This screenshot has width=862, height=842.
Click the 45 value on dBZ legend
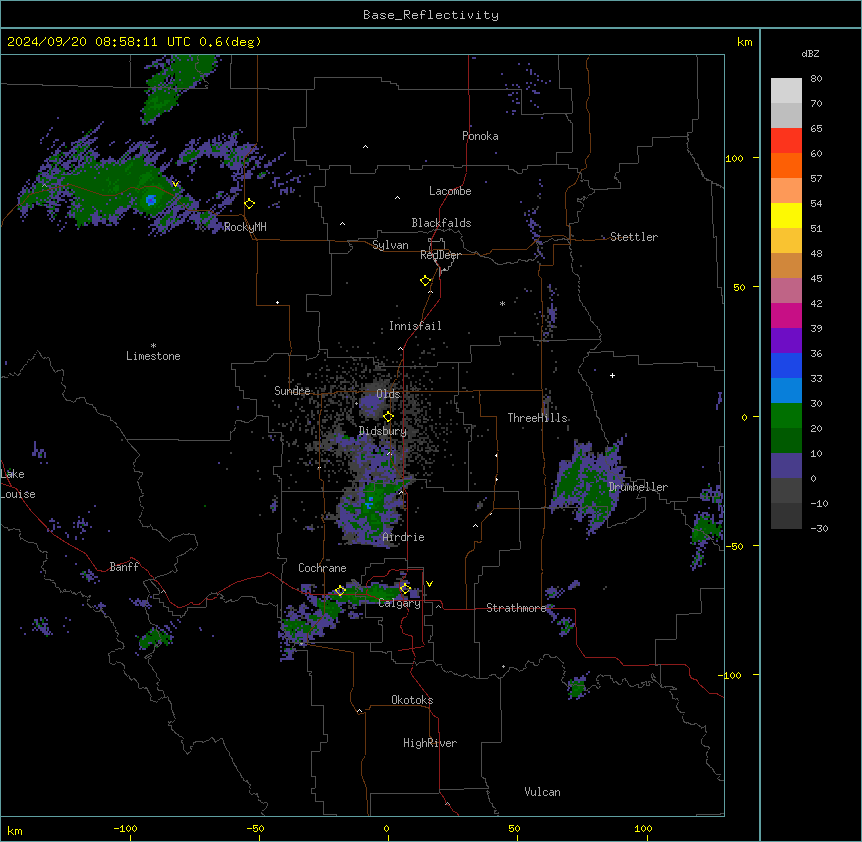click(816, 279)
